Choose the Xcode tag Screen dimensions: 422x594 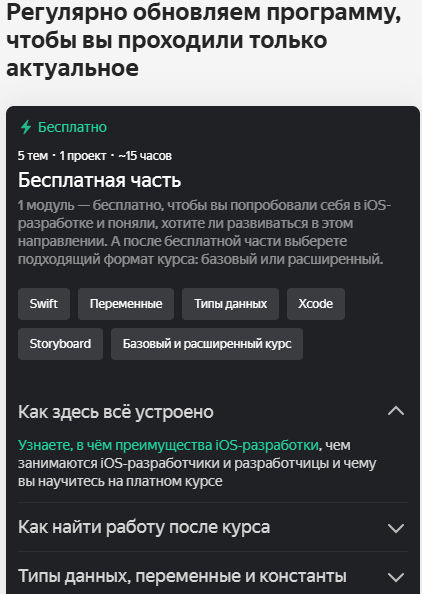pyautogui.click(x=316, y=304)
